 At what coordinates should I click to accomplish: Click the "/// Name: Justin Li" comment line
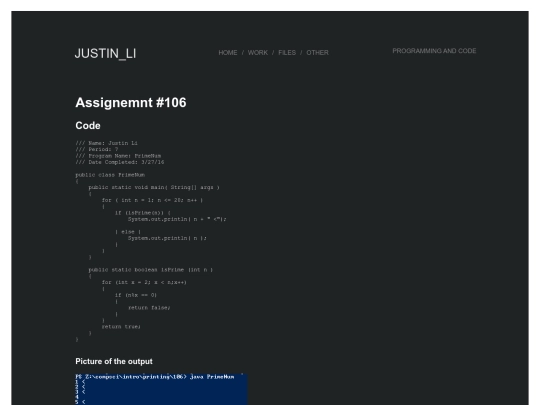coord(106,143)
